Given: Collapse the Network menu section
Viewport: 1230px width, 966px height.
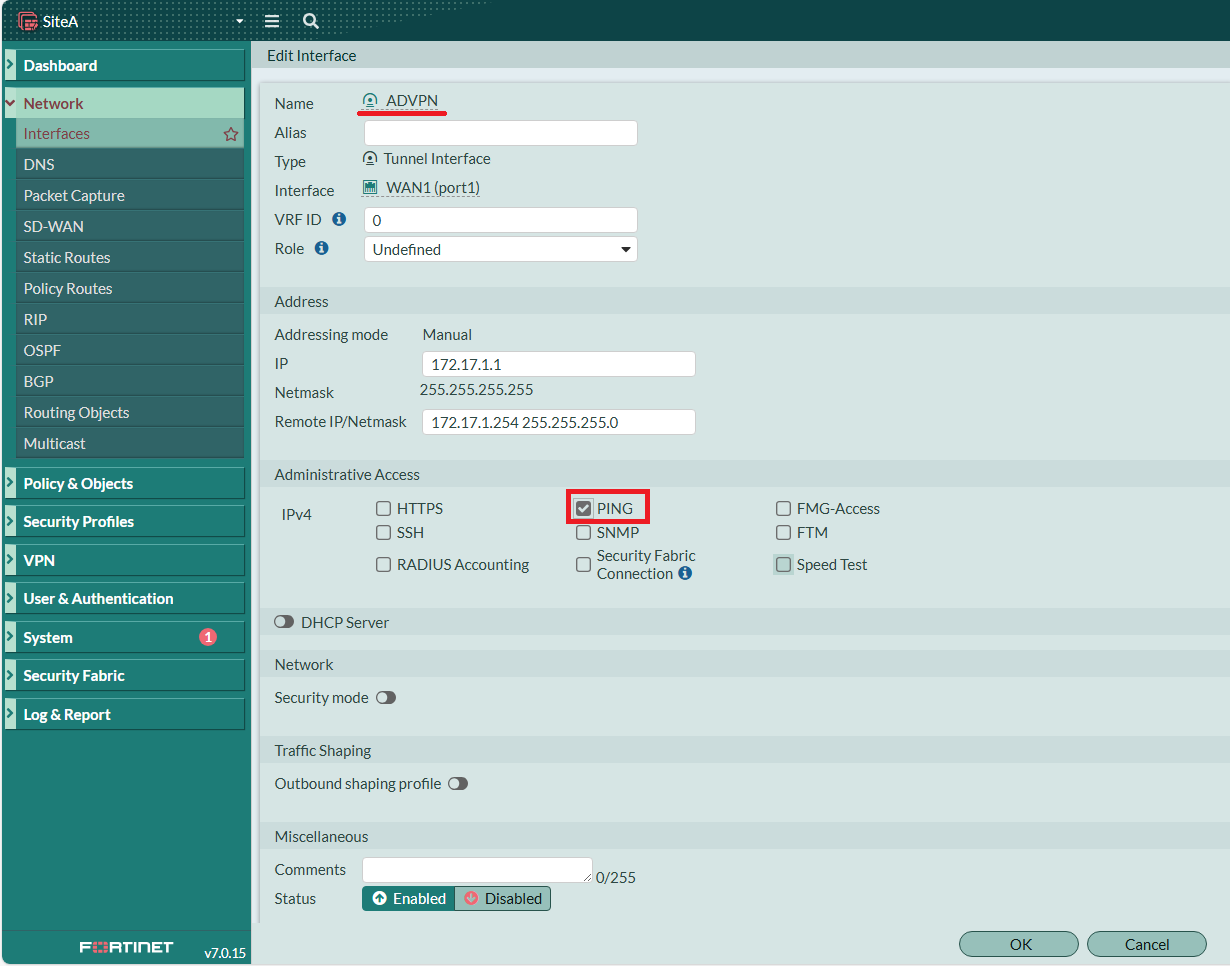Looking at the screenshot, I should [124, 103].
